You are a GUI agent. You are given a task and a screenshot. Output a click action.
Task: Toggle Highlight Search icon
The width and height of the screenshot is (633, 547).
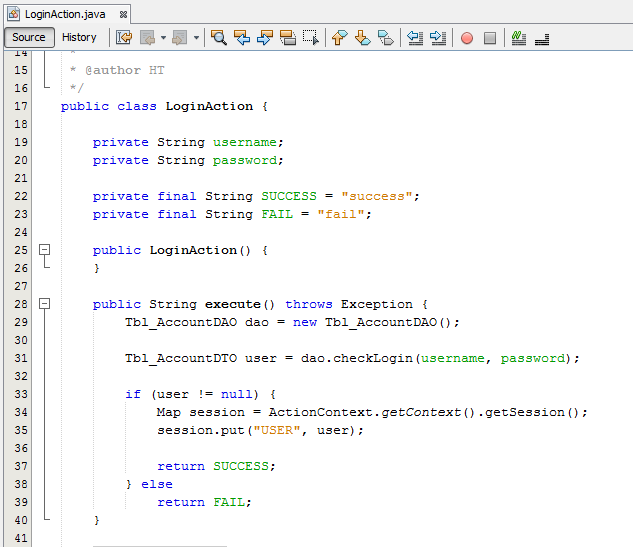pos(288,38)
